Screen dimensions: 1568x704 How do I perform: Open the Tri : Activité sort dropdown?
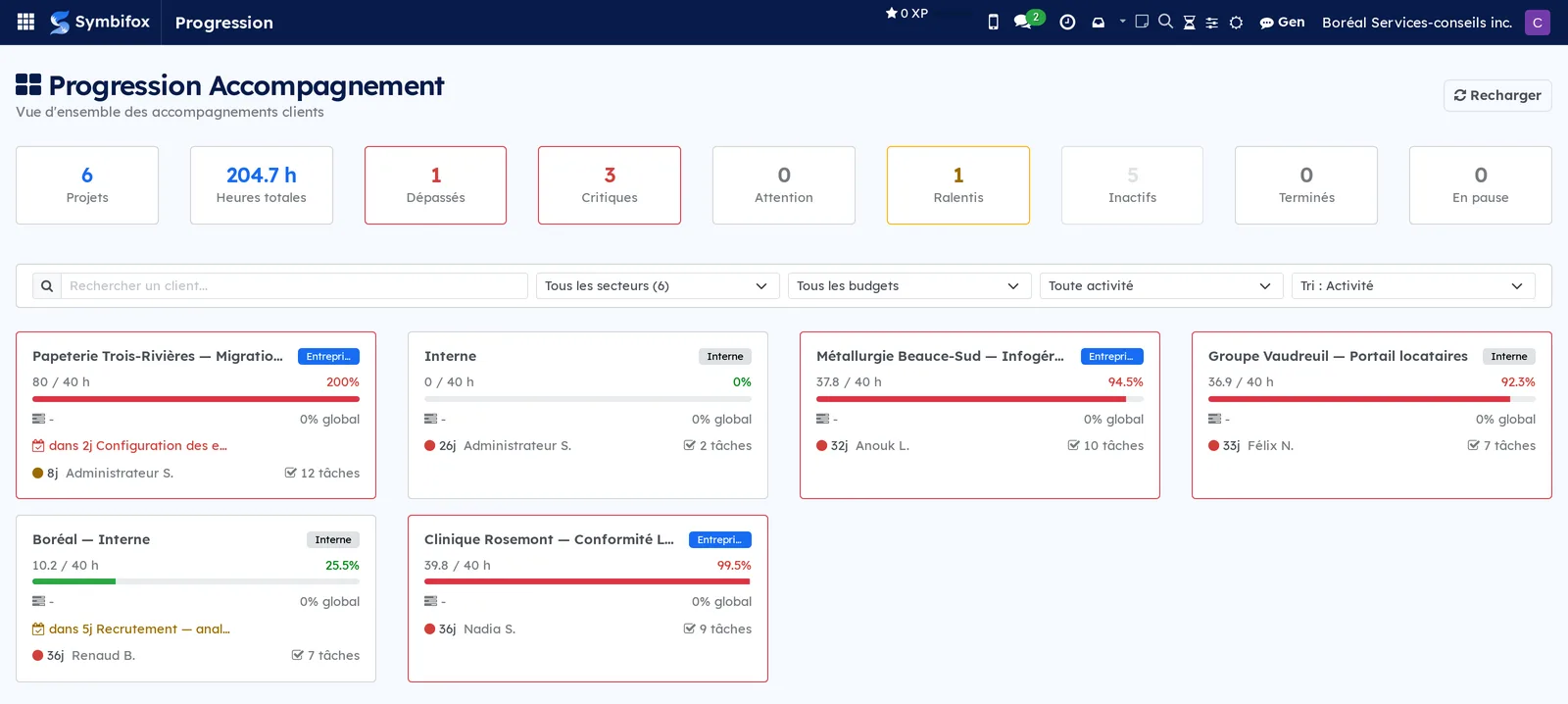point(1413,285)
